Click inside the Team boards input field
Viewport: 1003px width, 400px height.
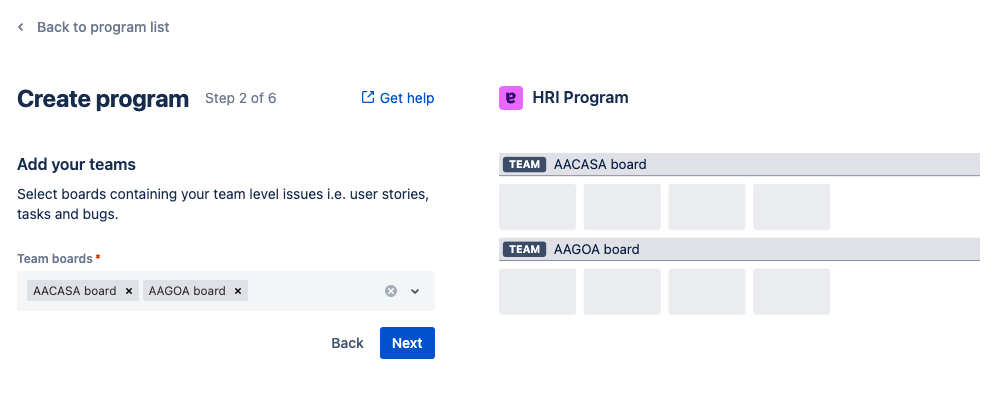click(310, 291)
